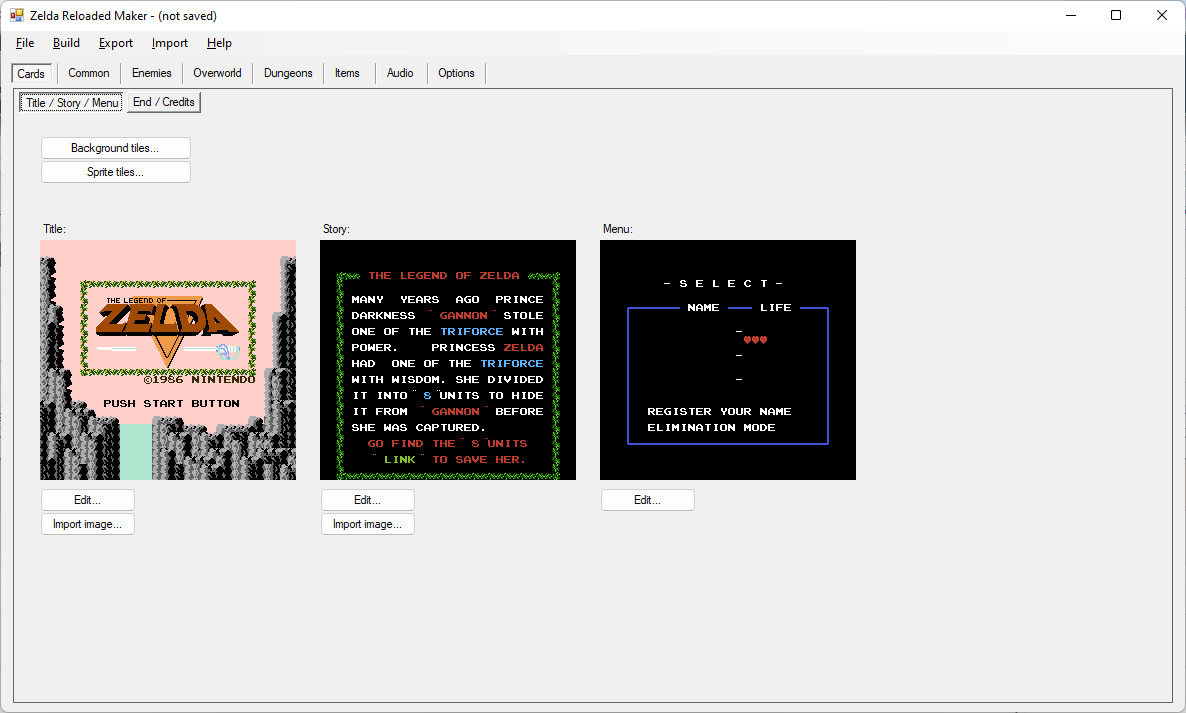Click Import image... under the Story card
The height and width of the screenshot is (713, 1186).
[368, 525]
